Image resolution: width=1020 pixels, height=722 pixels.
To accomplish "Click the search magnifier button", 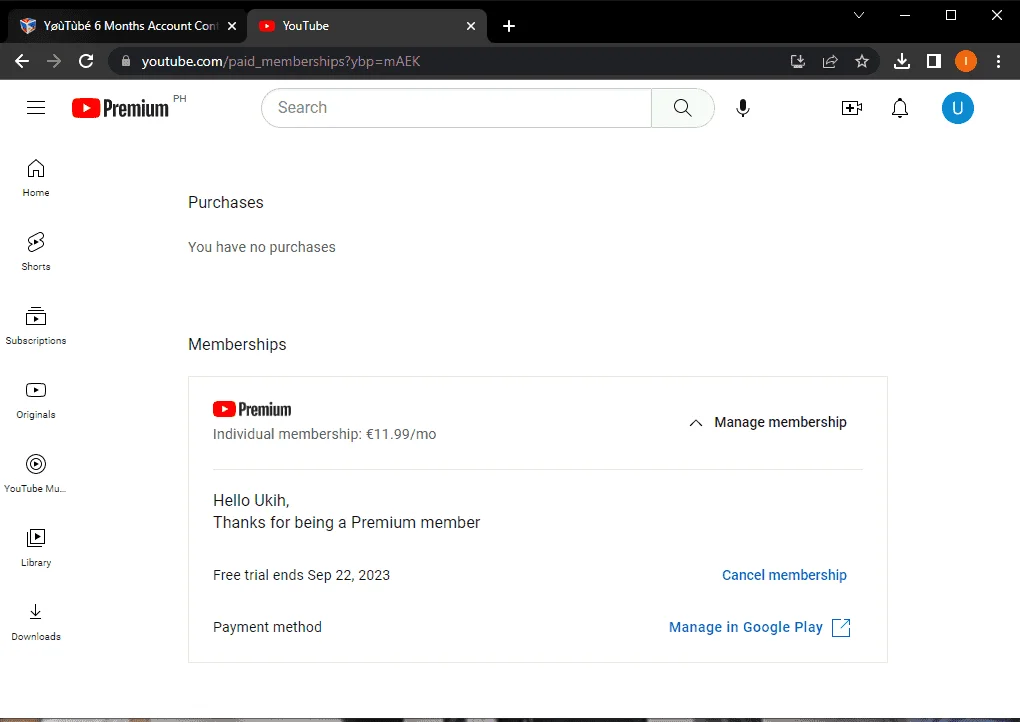I will [x=682, y=108].
